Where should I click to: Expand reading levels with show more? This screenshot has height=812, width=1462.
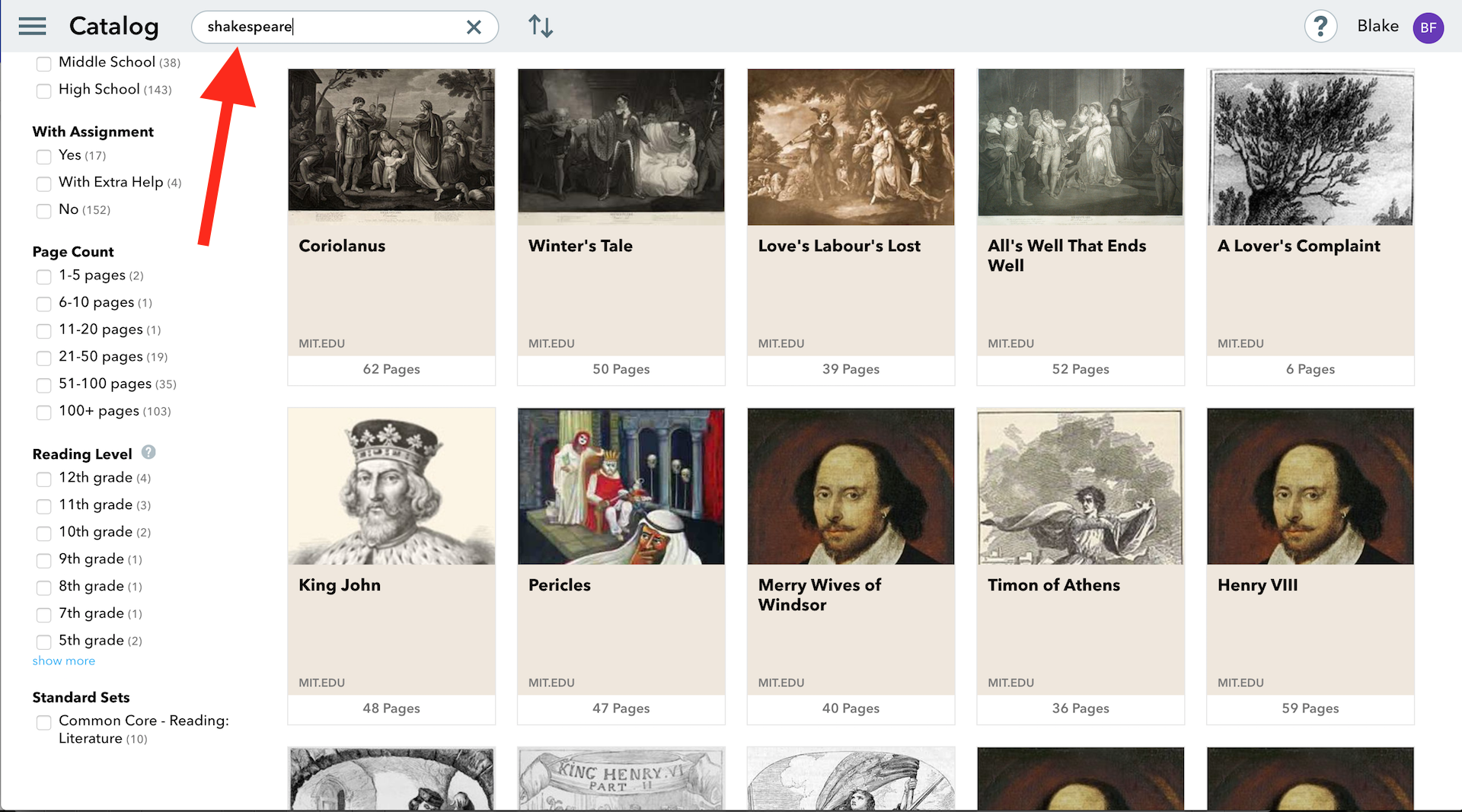tap(64, 661)
